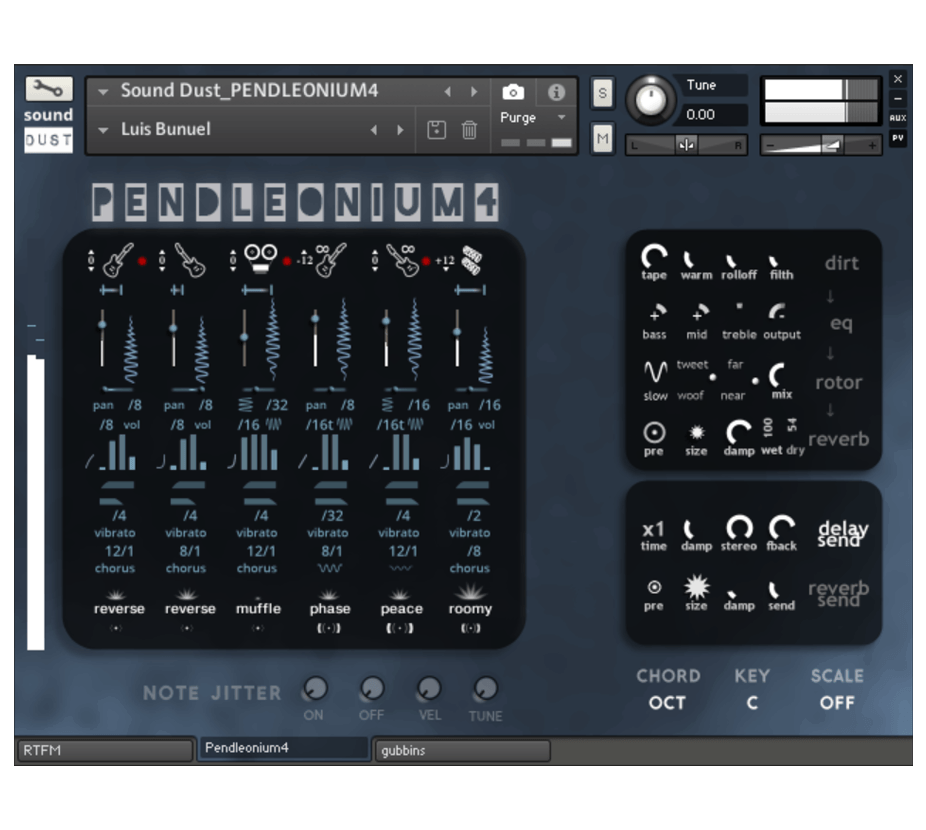Open the CHORD selector showing OCT
Viewport: 926px width, 830px height.
point(667,703)
